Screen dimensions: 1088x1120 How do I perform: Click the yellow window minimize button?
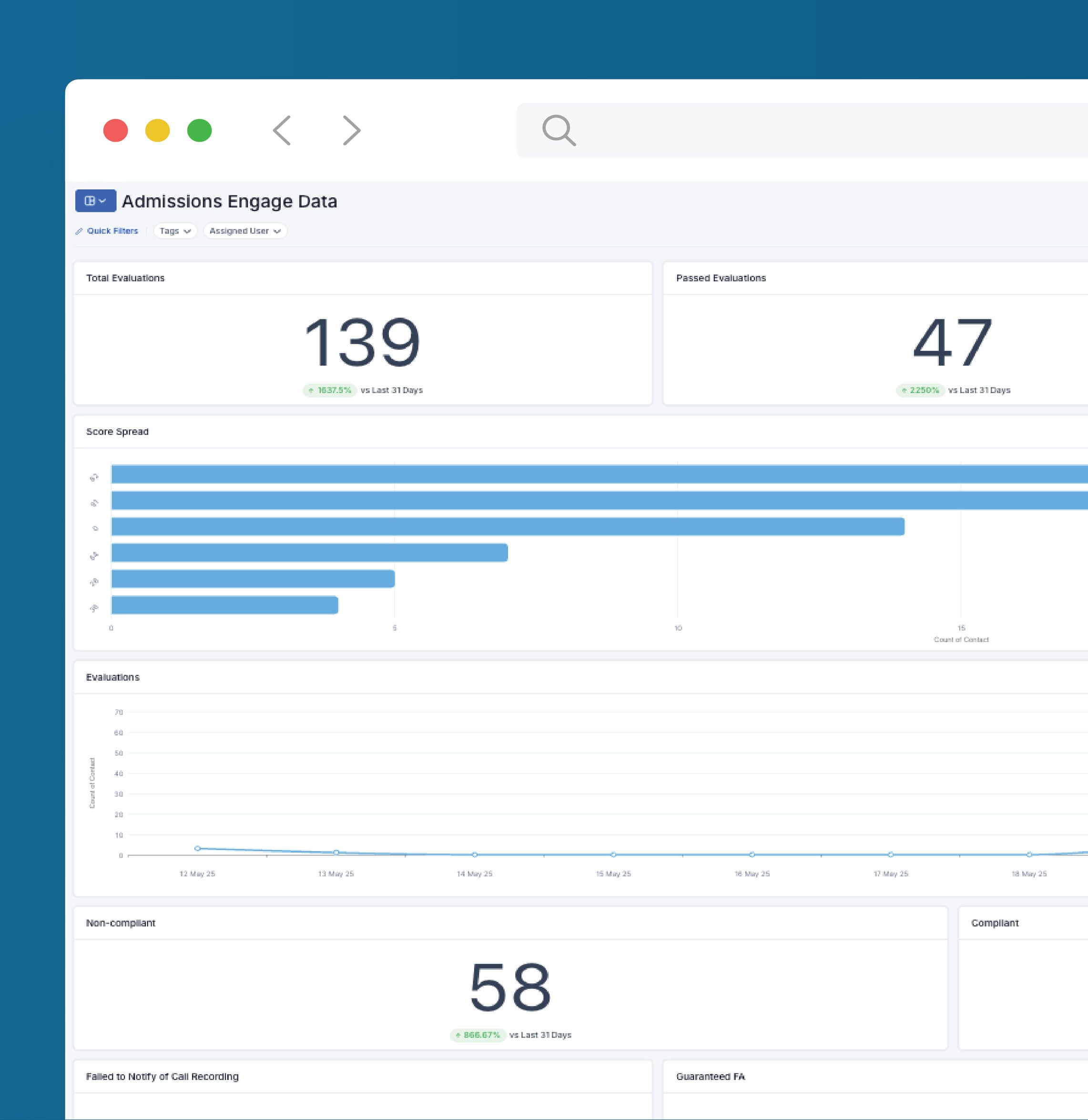[x=157, y=130]
